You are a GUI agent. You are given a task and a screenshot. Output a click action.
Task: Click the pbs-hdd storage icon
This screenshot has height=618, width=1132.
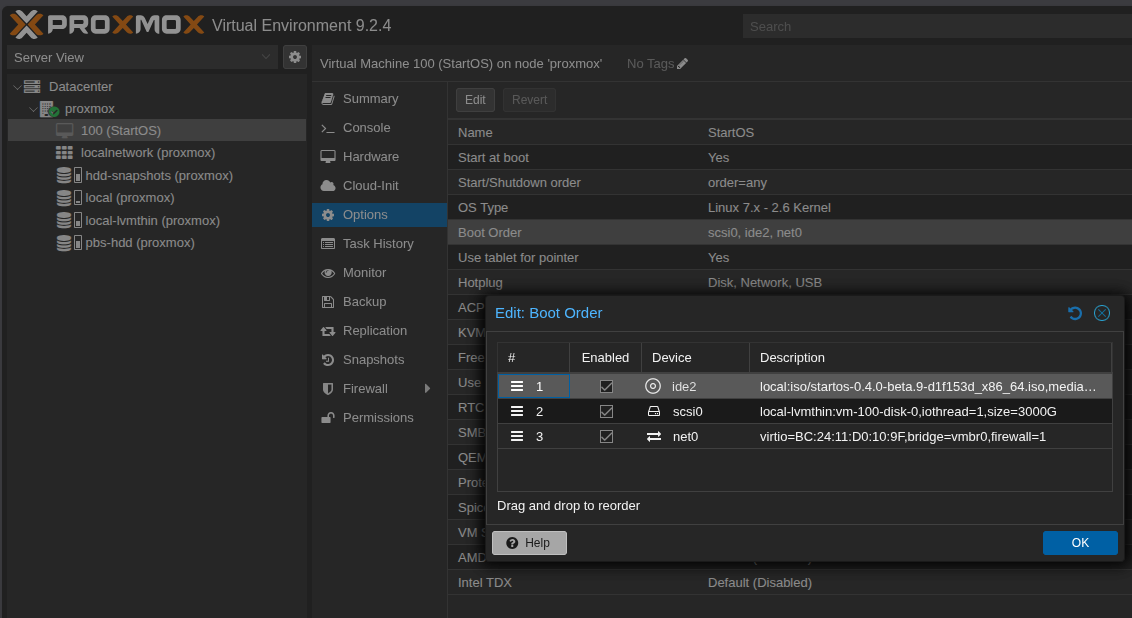tap(69, 243)
